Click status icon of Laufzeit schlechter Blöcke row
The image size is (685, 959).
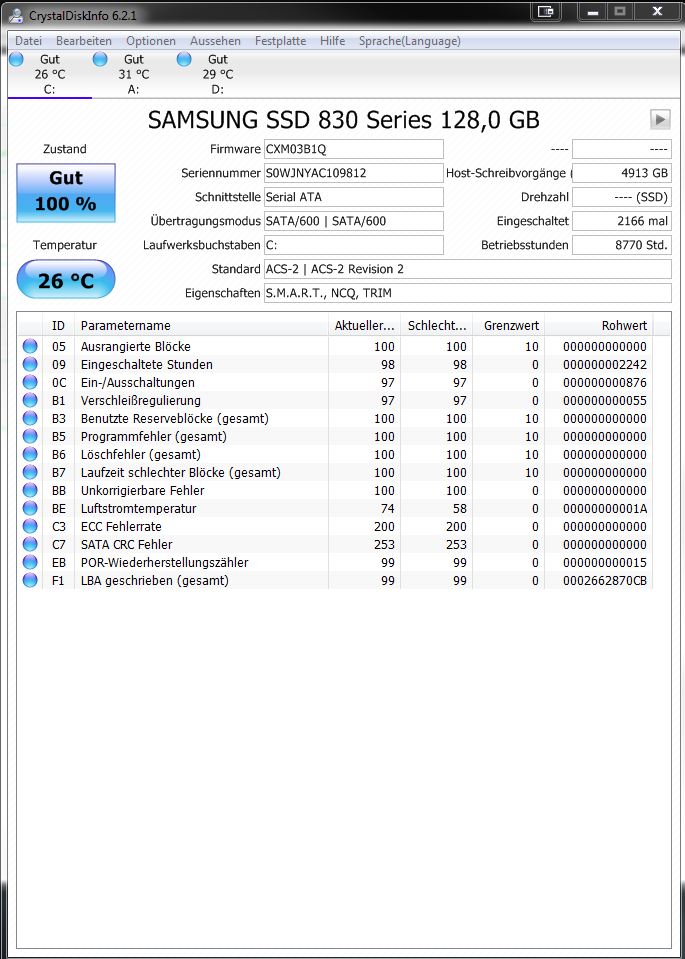[x=30, y=472]
